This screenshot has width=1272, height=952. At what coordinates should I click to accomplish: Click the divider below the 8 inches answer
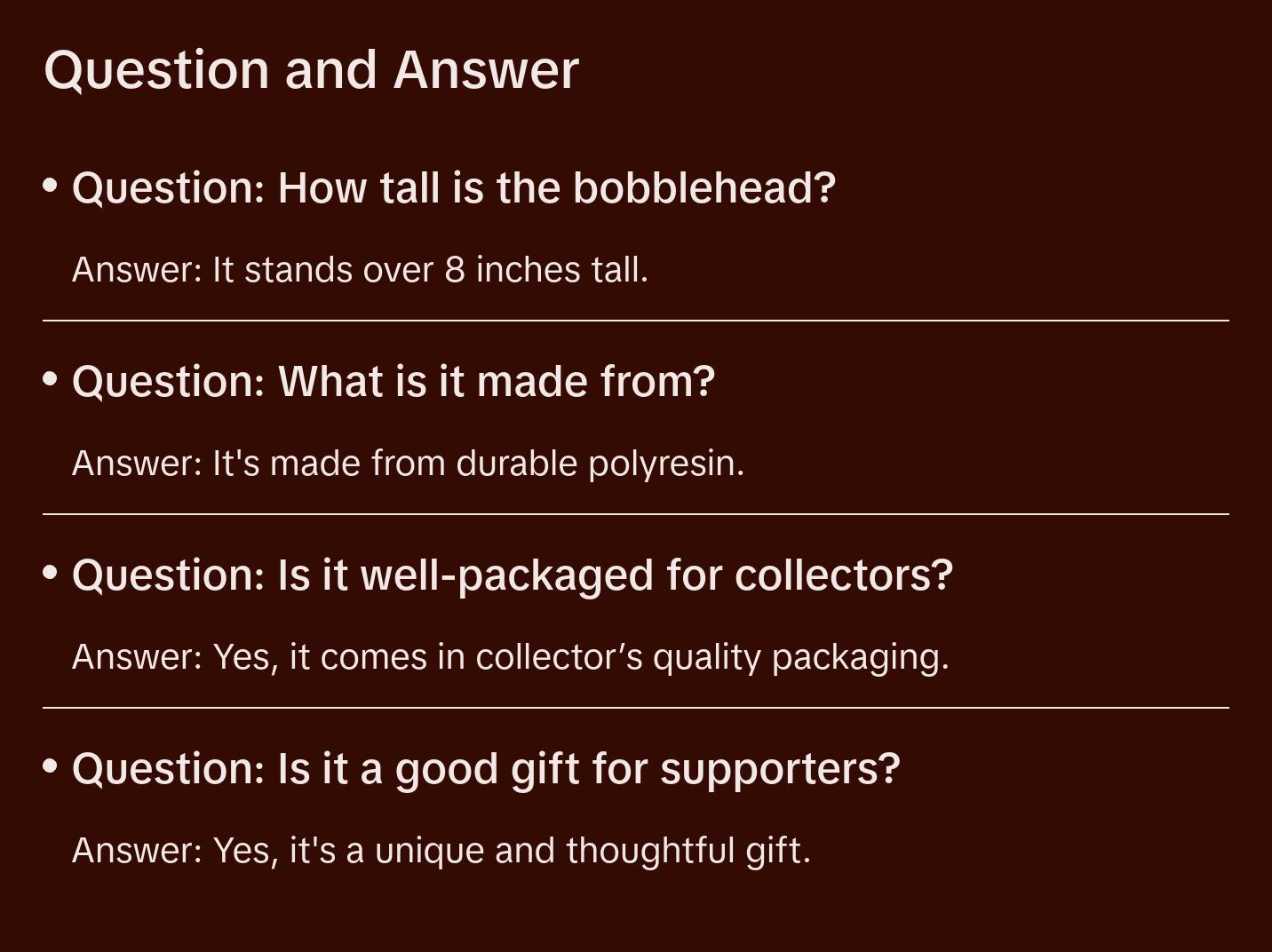(635, 321)
